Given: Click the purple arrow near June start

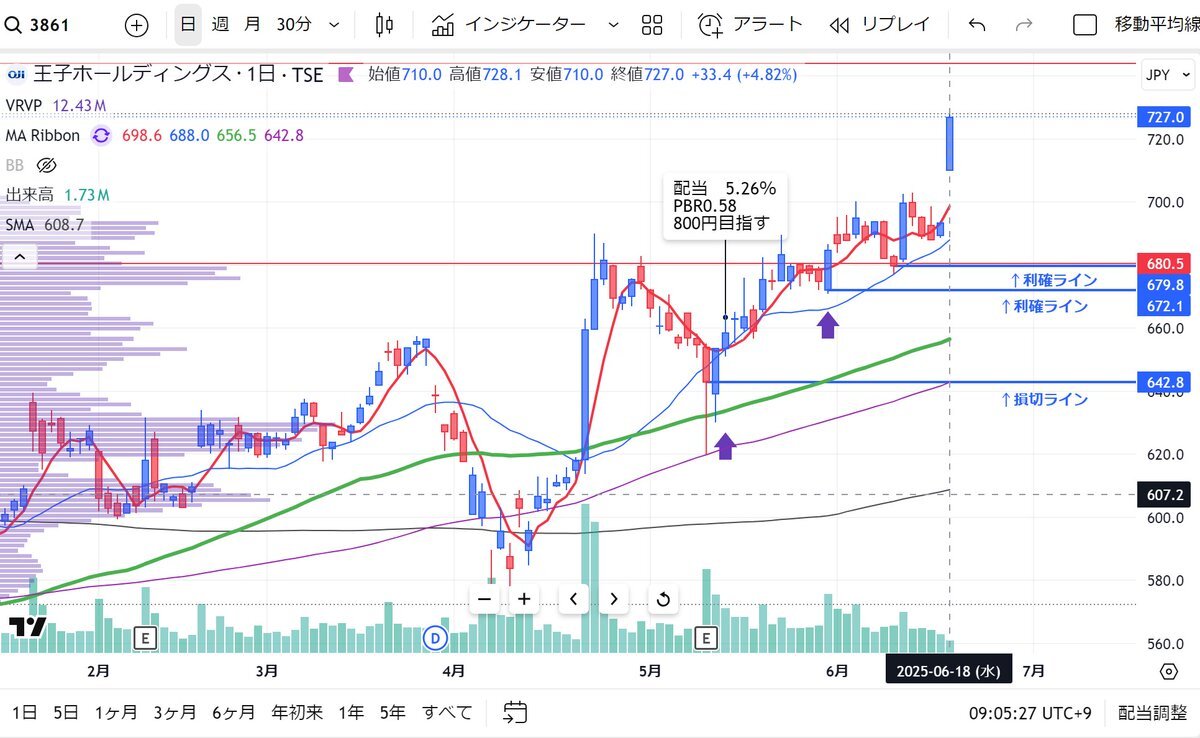Looking at the screenshot, I should click(x=828, y=325).
